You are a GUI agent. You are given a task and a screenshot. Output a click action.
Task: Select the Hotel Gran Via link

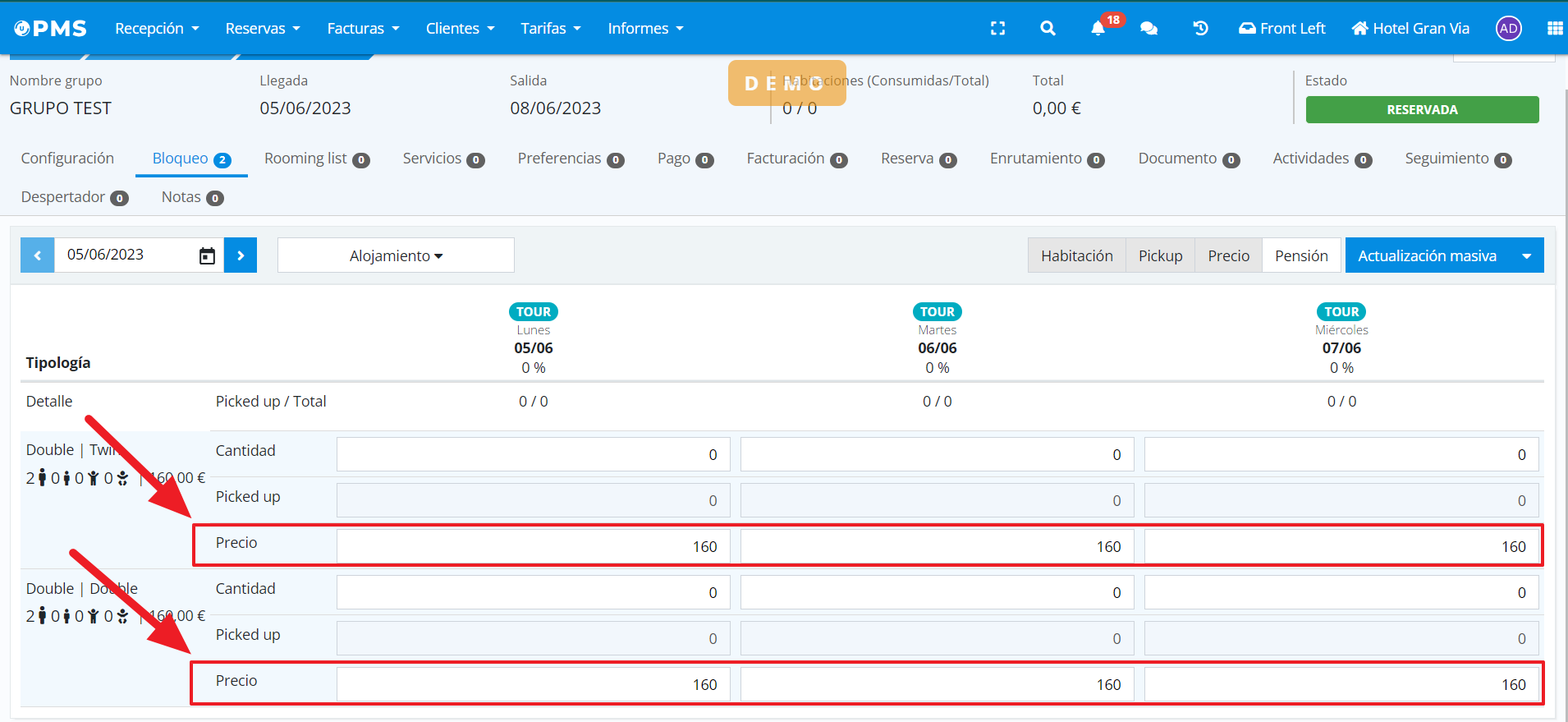(x=1410, y=29)
